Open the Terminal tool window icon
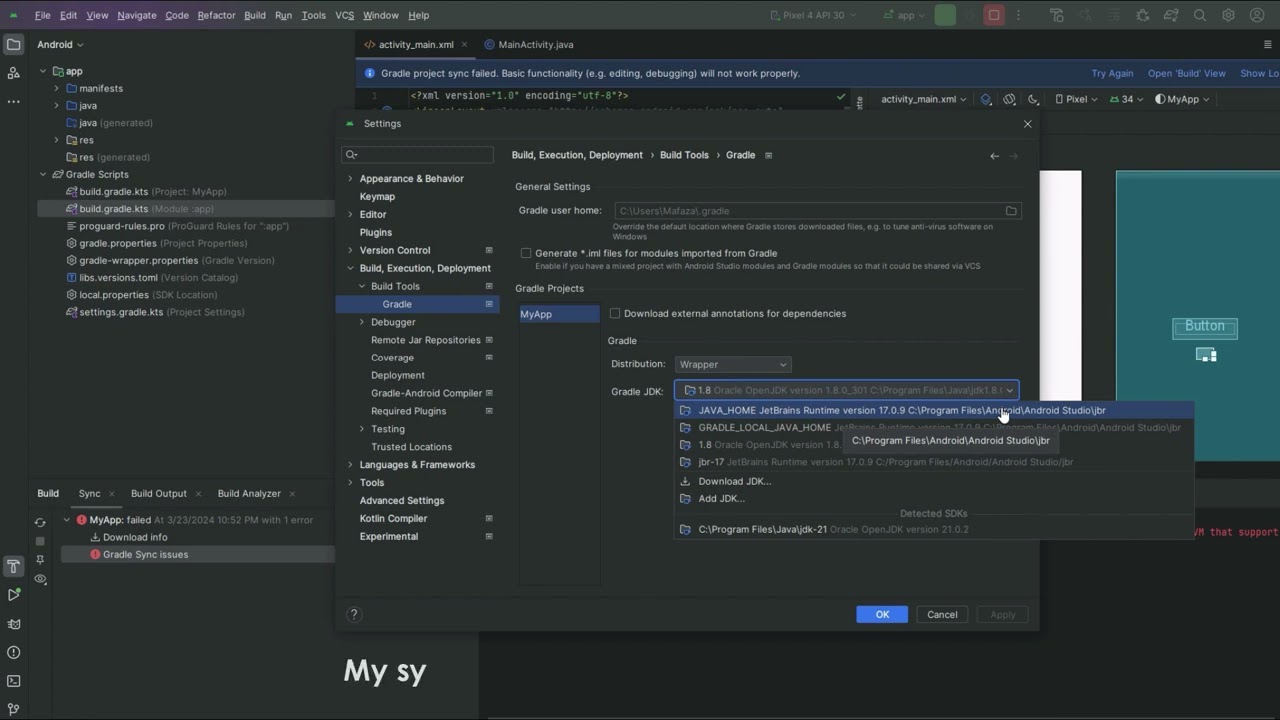 point(13,681)
